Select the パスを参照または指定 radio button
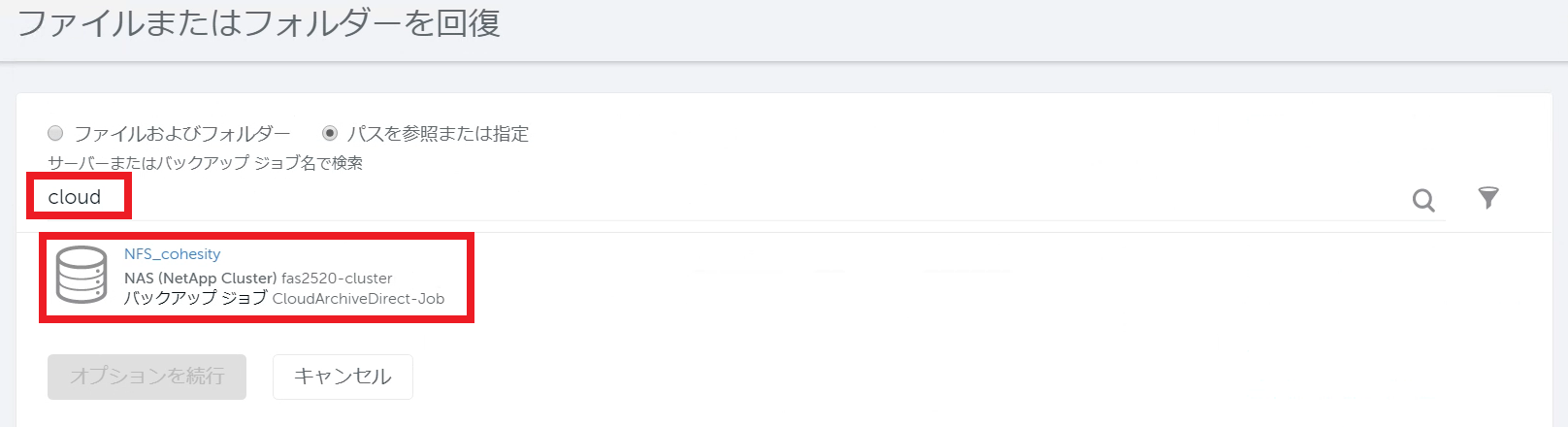Screen dimensions: 1568x427 (330, 133)
